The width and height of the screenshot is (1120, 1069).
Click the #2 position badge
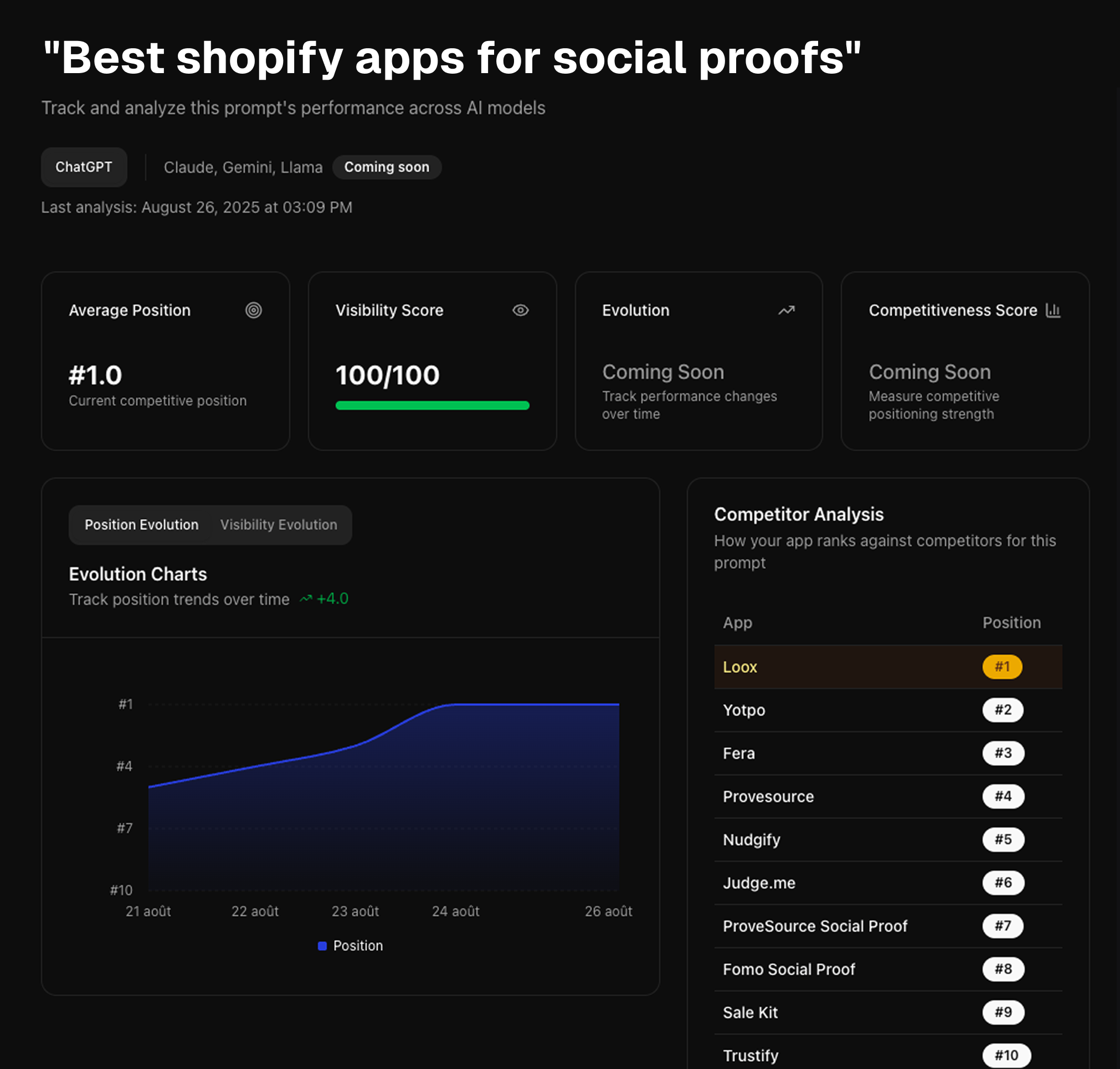point(1003,710)
